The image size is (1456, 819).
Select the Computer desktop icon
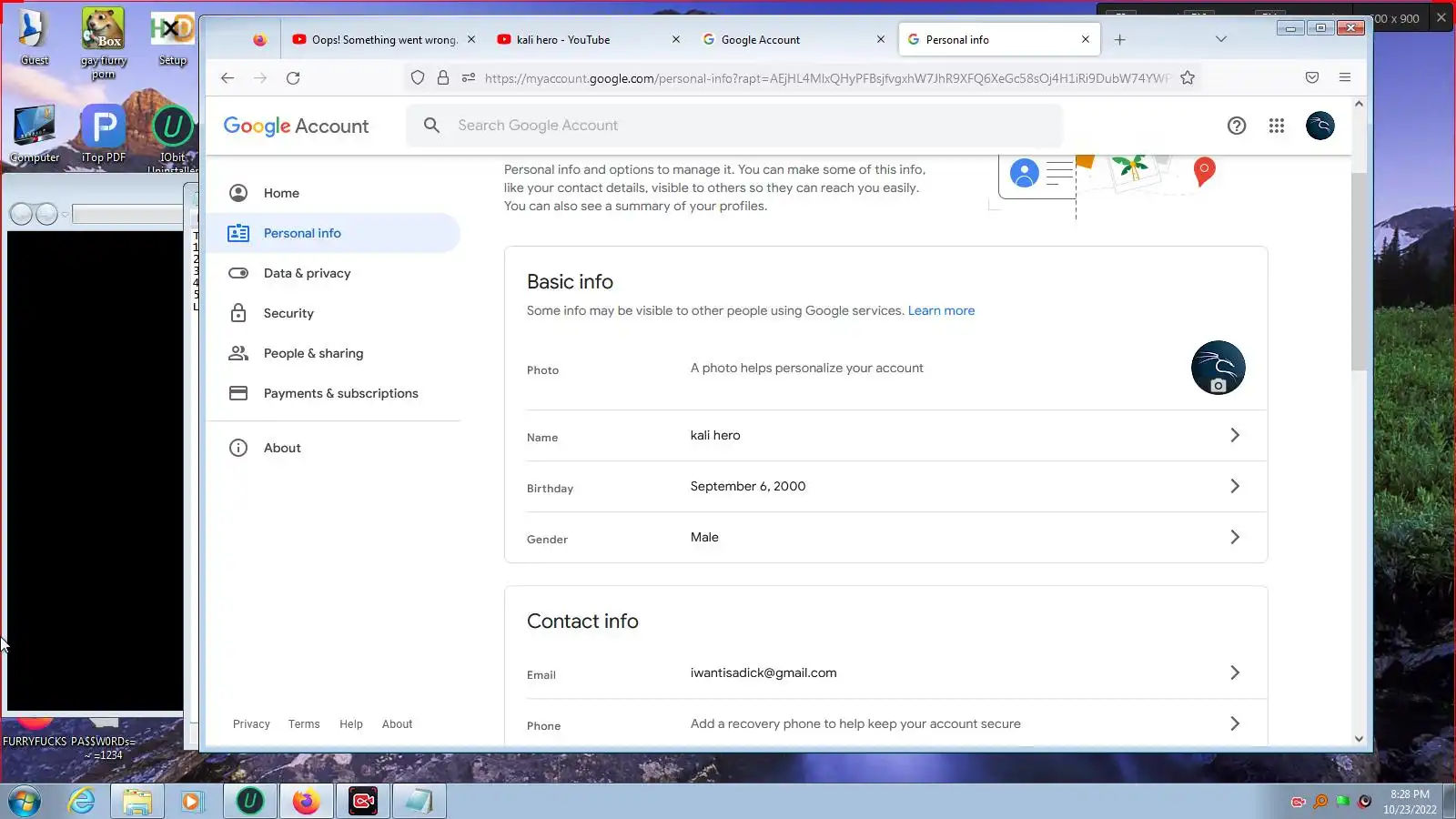click(35, 135)
